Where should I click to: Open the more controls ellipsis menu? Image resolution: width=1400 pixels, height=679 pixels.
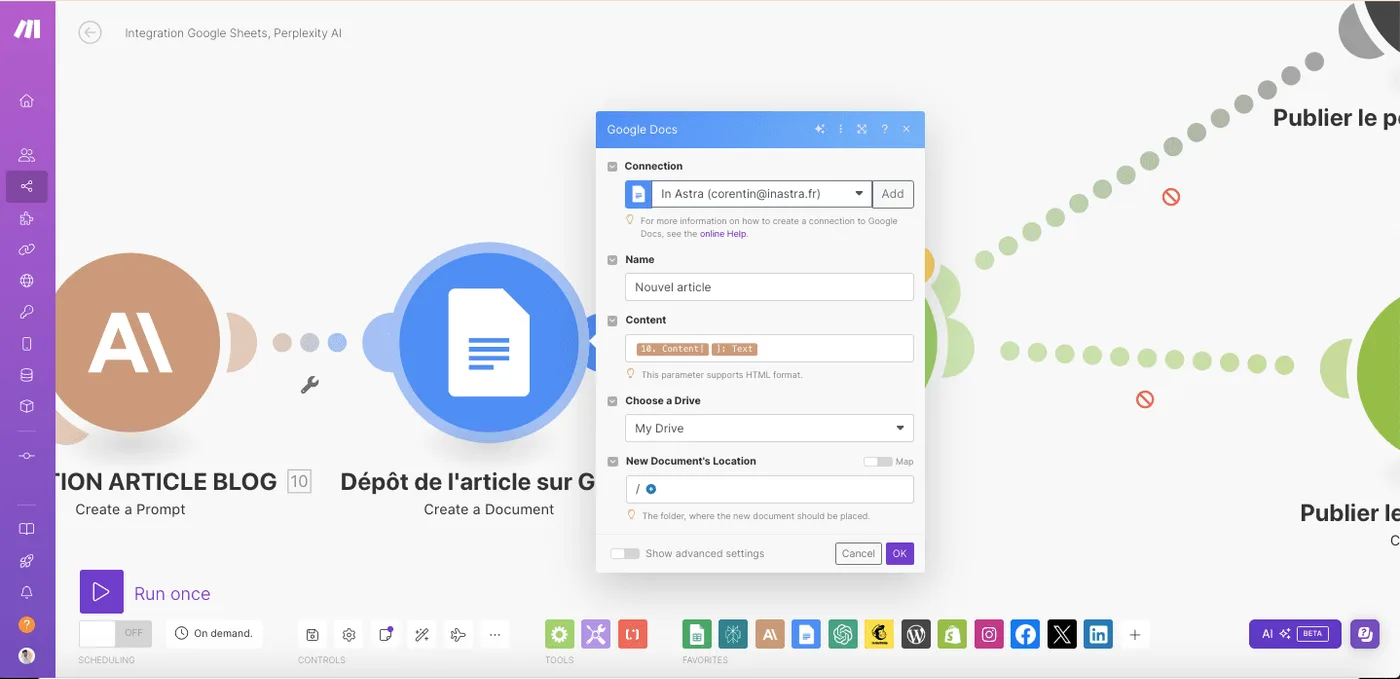tap(495, 634)
